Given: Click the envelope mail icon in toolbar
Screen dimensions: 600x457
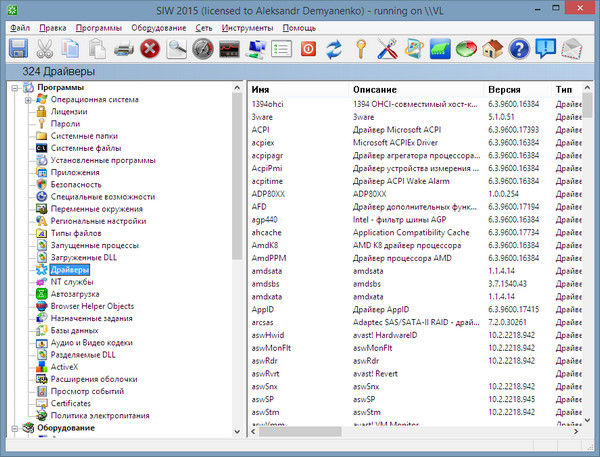Looking at the screenshot, I should point(571,47).
